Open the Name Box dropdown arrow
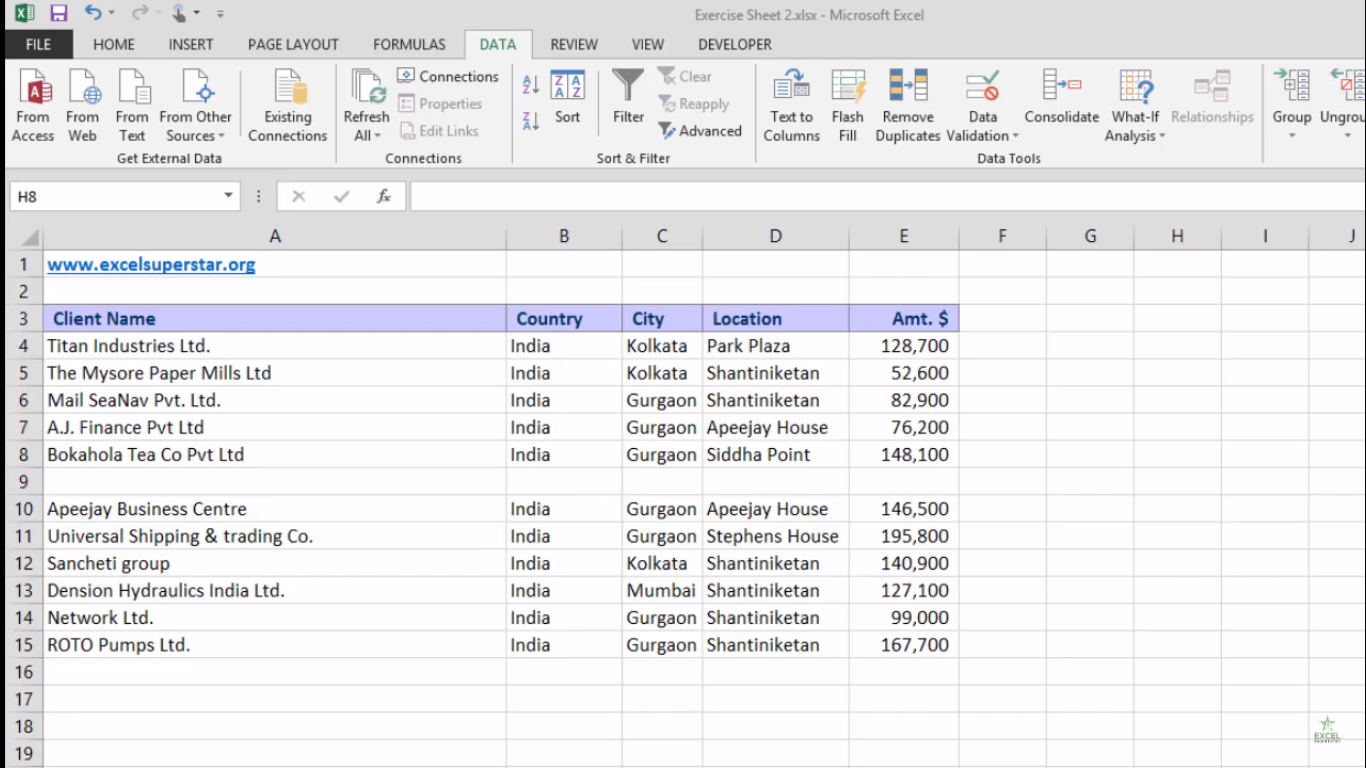 (x=229, y=197)
